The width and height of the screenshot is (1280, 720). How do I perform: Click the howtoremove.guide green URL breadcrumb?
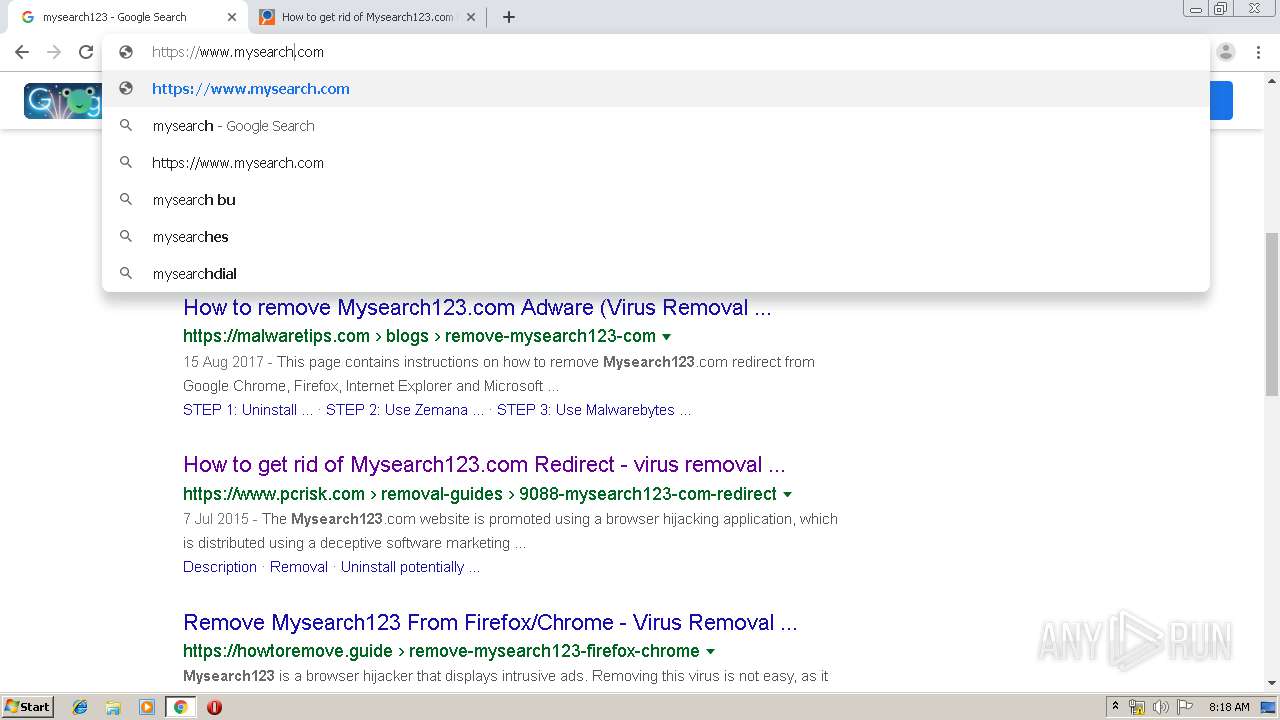click(x=441, y=651)
